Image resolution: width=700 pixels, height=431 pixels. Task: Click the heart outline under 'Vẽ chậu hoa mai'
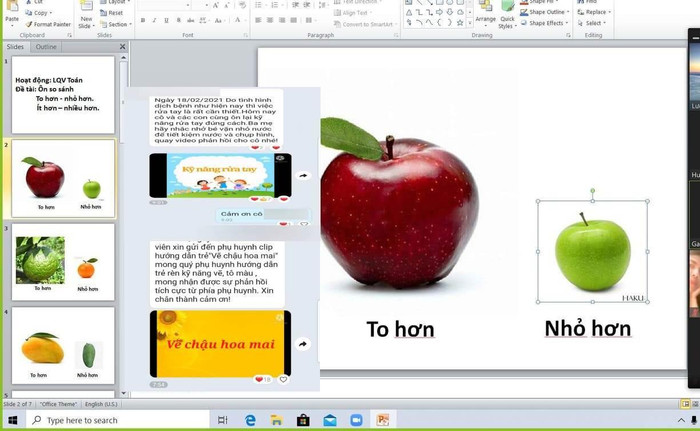(283, 380)
